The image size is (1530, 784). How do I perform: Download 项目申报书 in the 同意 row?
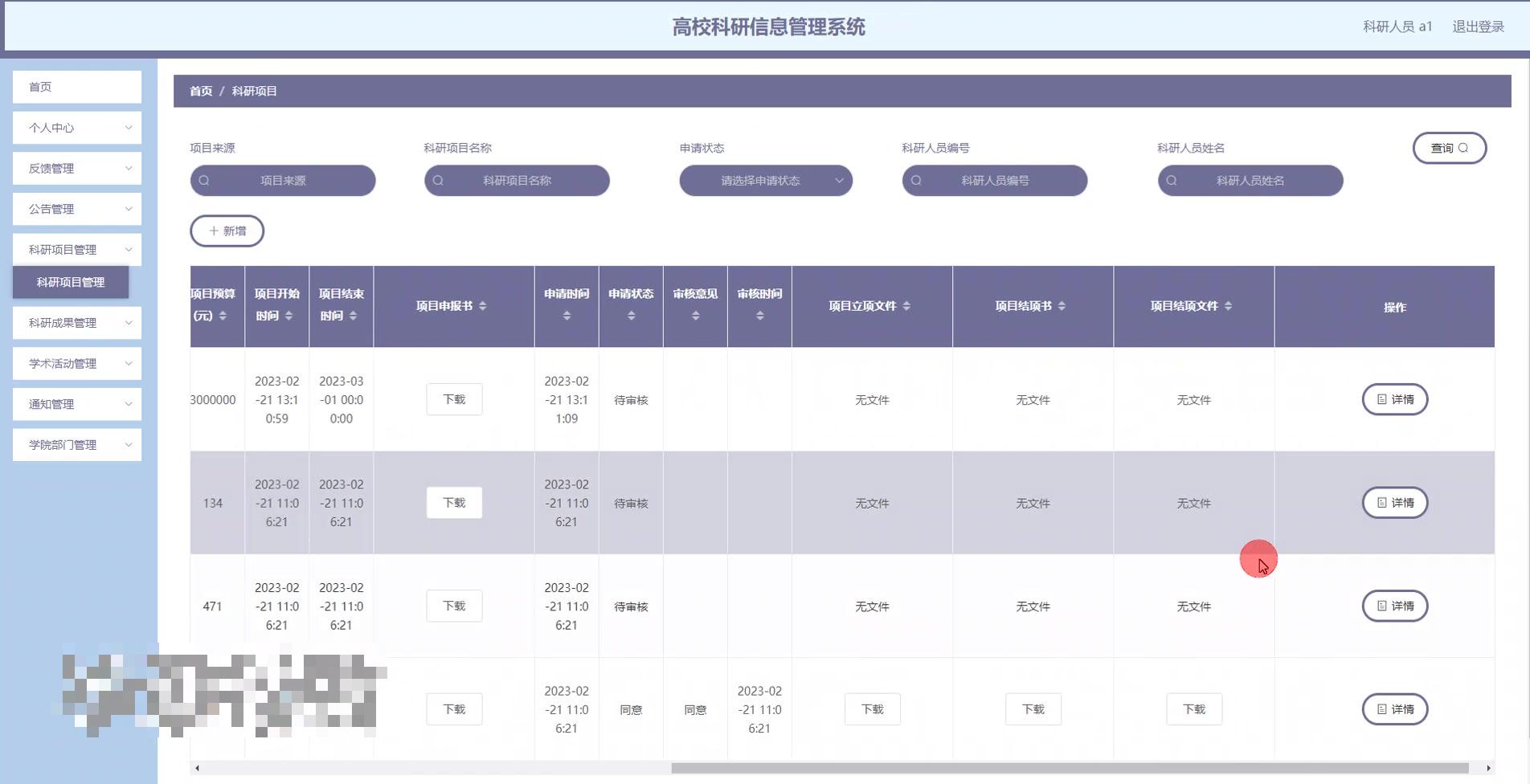click(454, 709)
